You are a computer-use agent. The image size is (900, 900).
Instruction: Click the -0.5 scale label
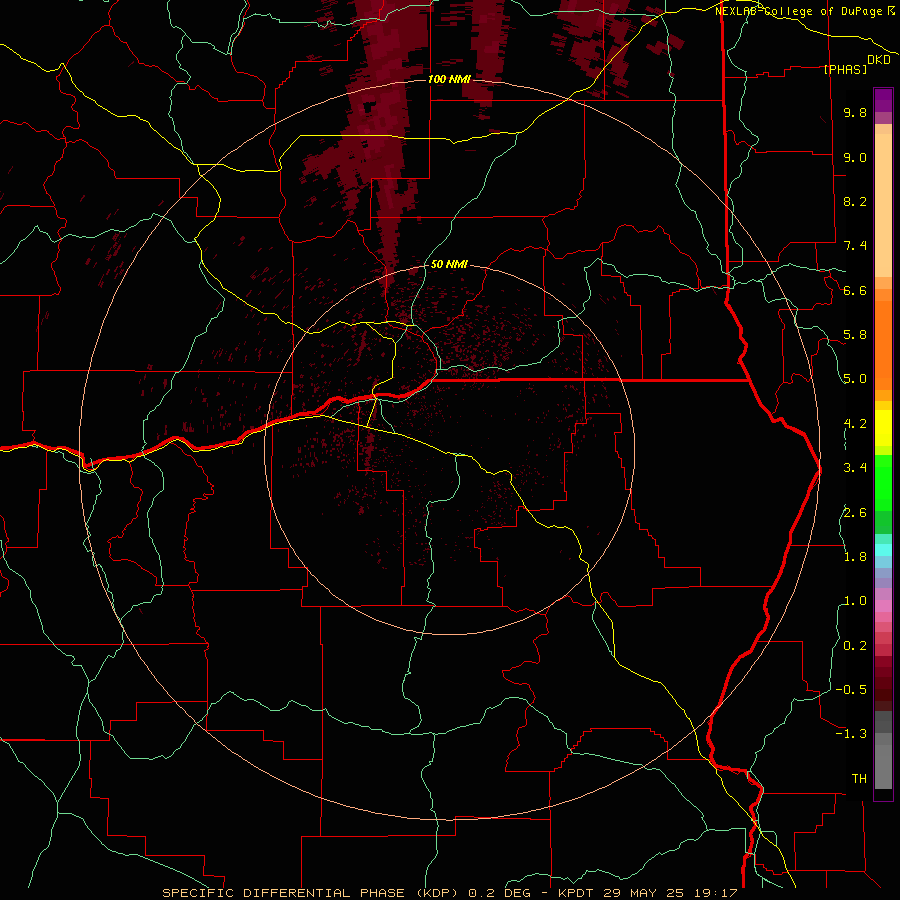coord(851,690)
